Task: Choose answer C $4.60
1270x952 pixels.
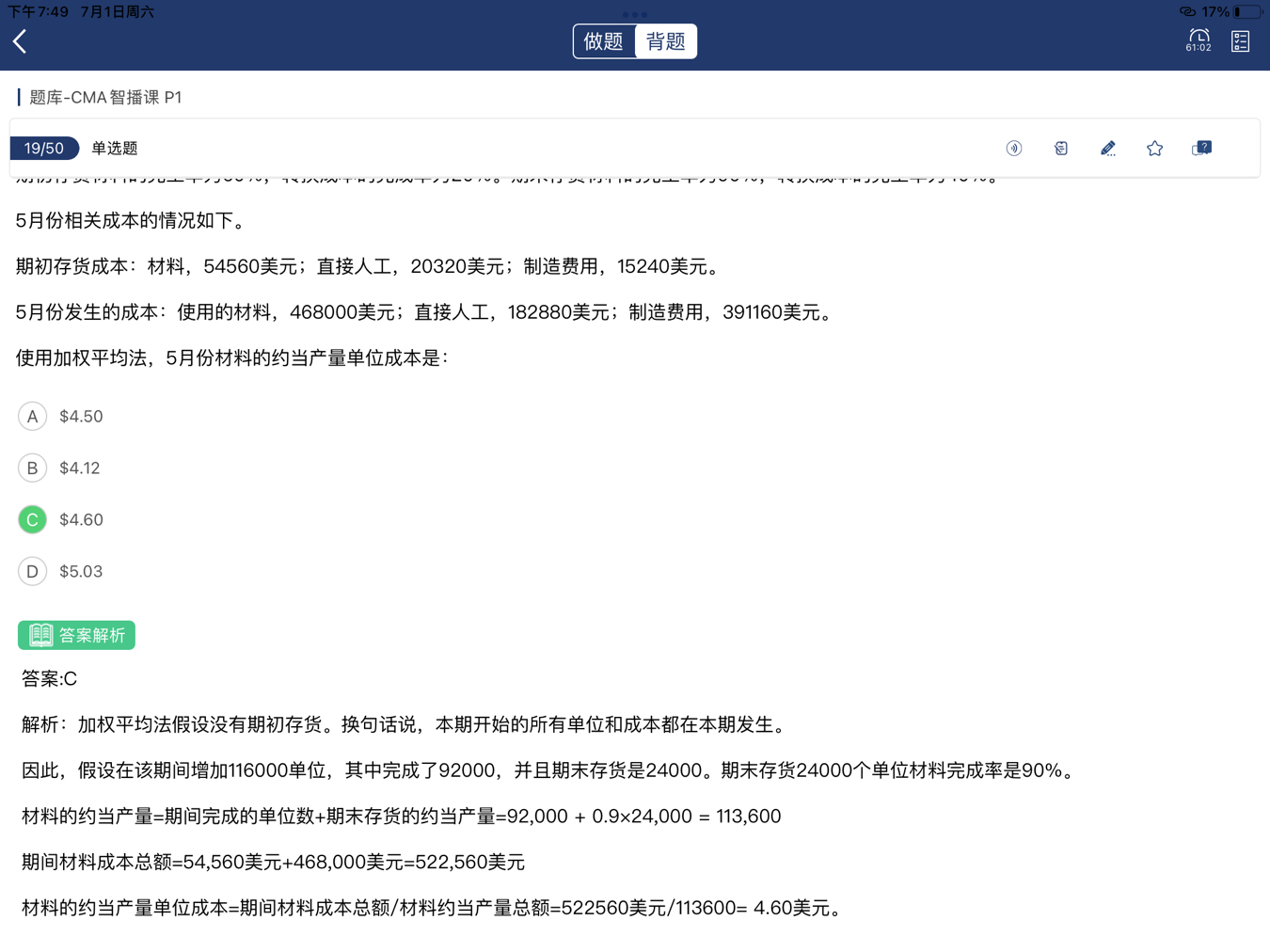Action: click(33, 520)
